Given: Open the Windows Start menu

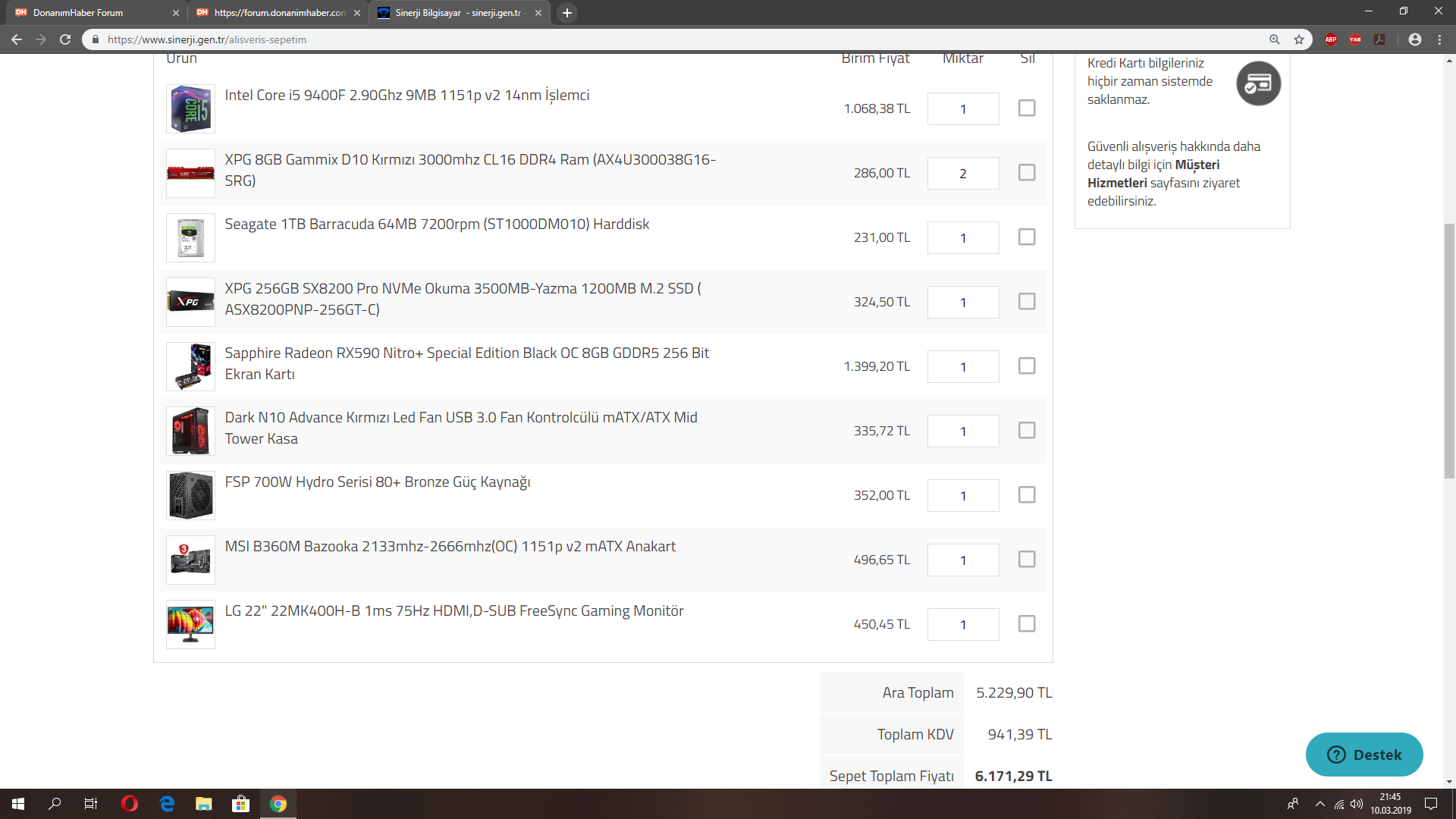Looking at the screenshot, I should coord(18,804).
